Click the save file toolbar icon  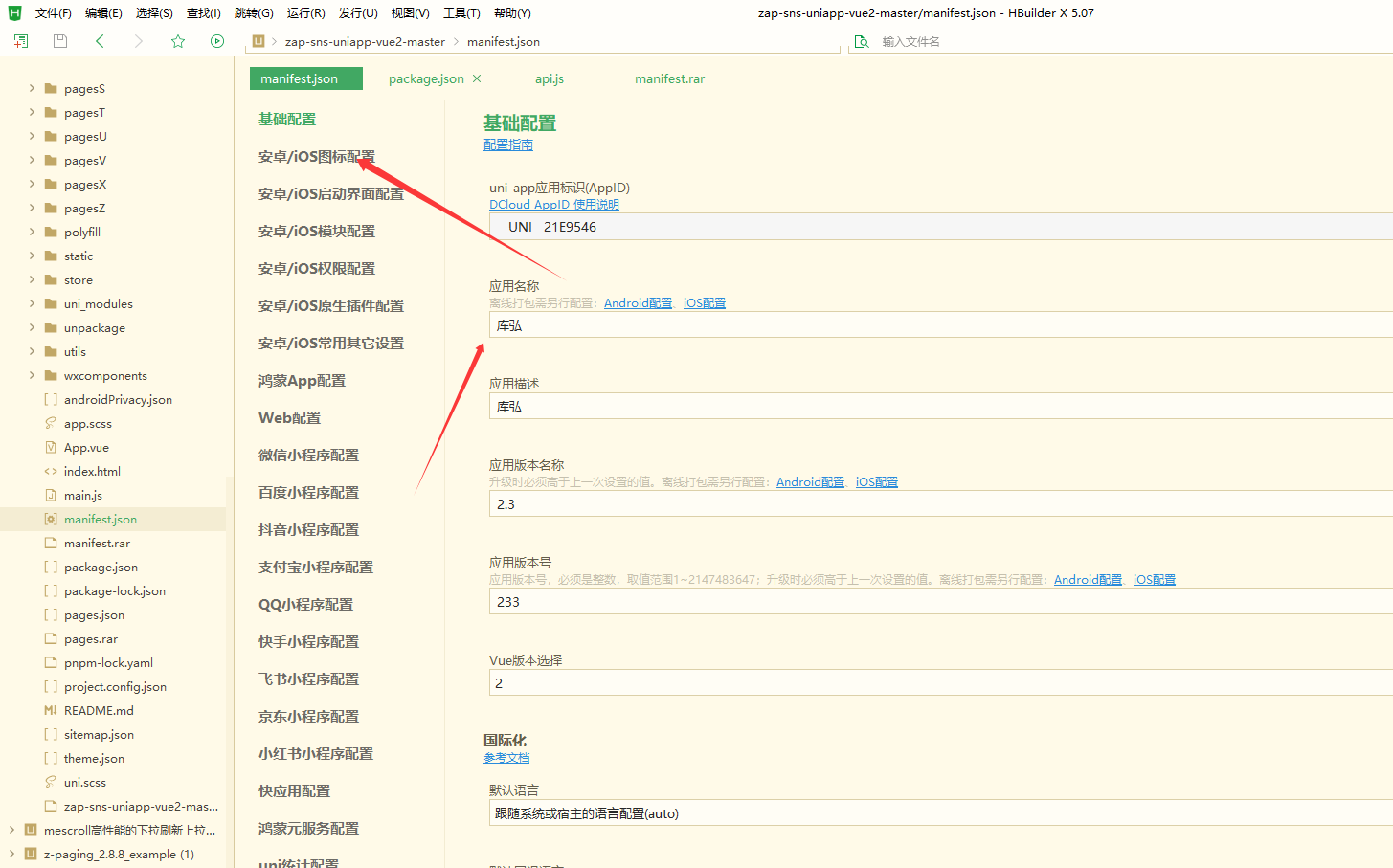(60, 41)
